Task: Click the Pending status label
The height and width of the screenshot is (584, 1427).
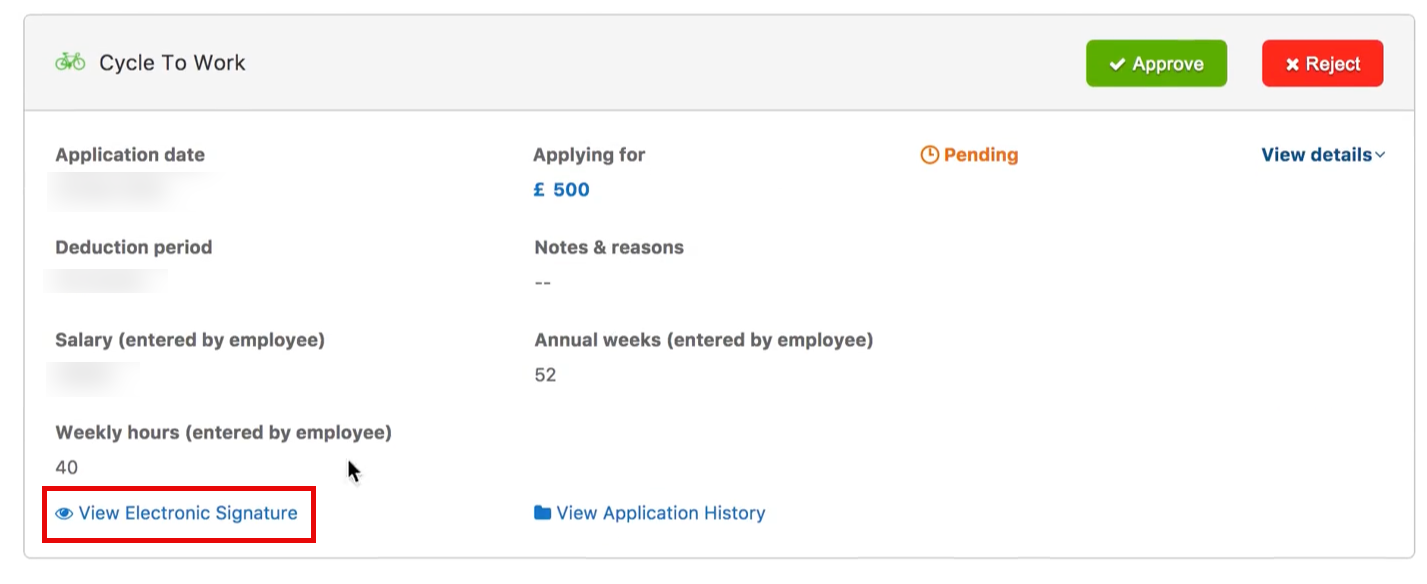Action: [x=981, y=155]
